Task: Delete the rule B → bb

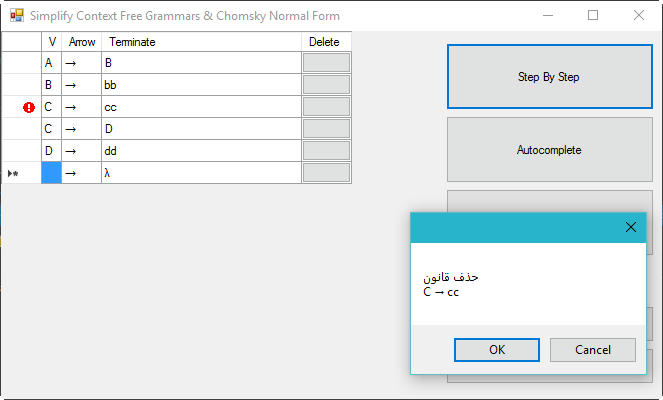Action: pos(326,85)
